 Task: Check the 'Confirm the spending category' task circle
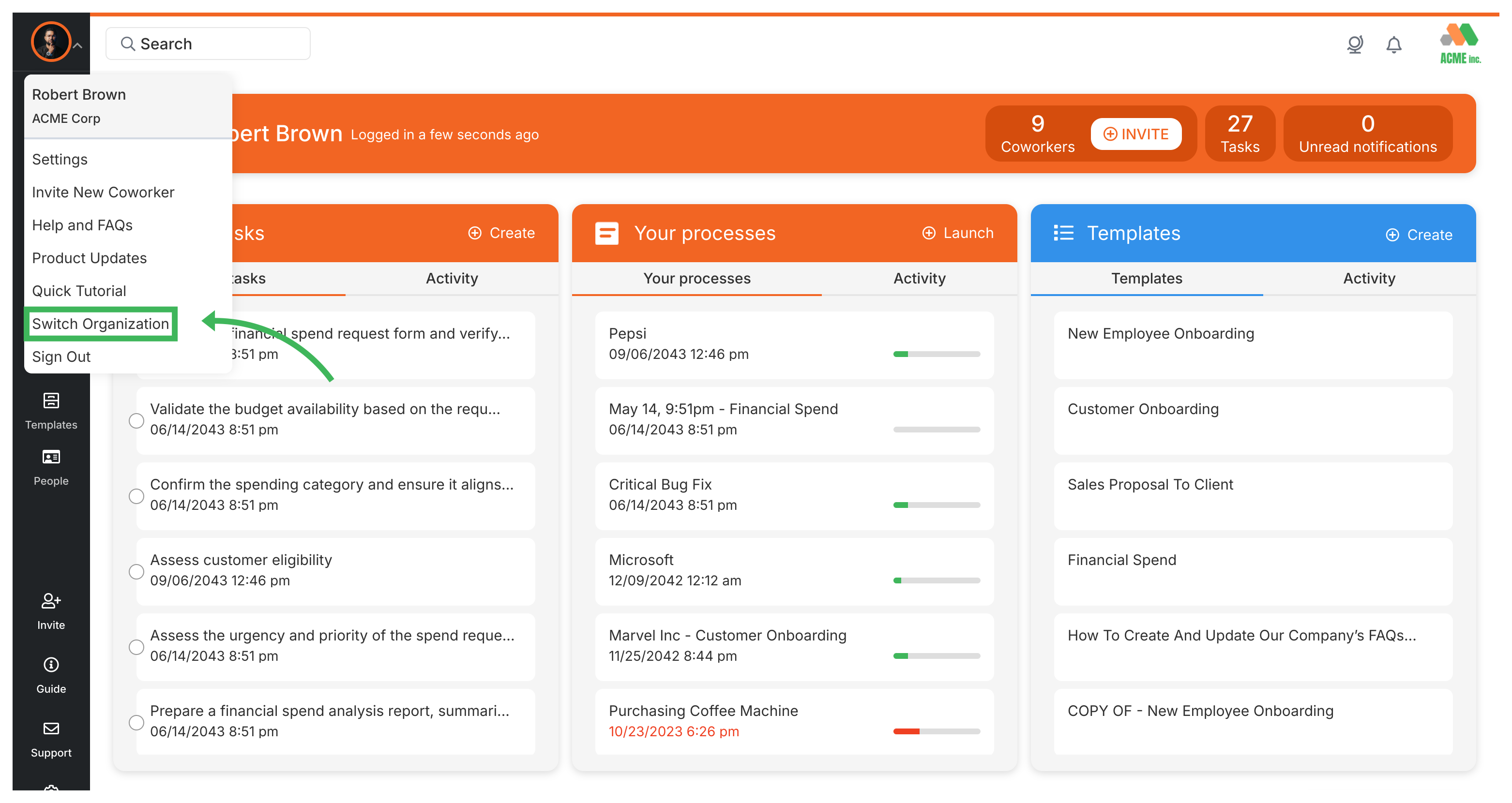137,496
